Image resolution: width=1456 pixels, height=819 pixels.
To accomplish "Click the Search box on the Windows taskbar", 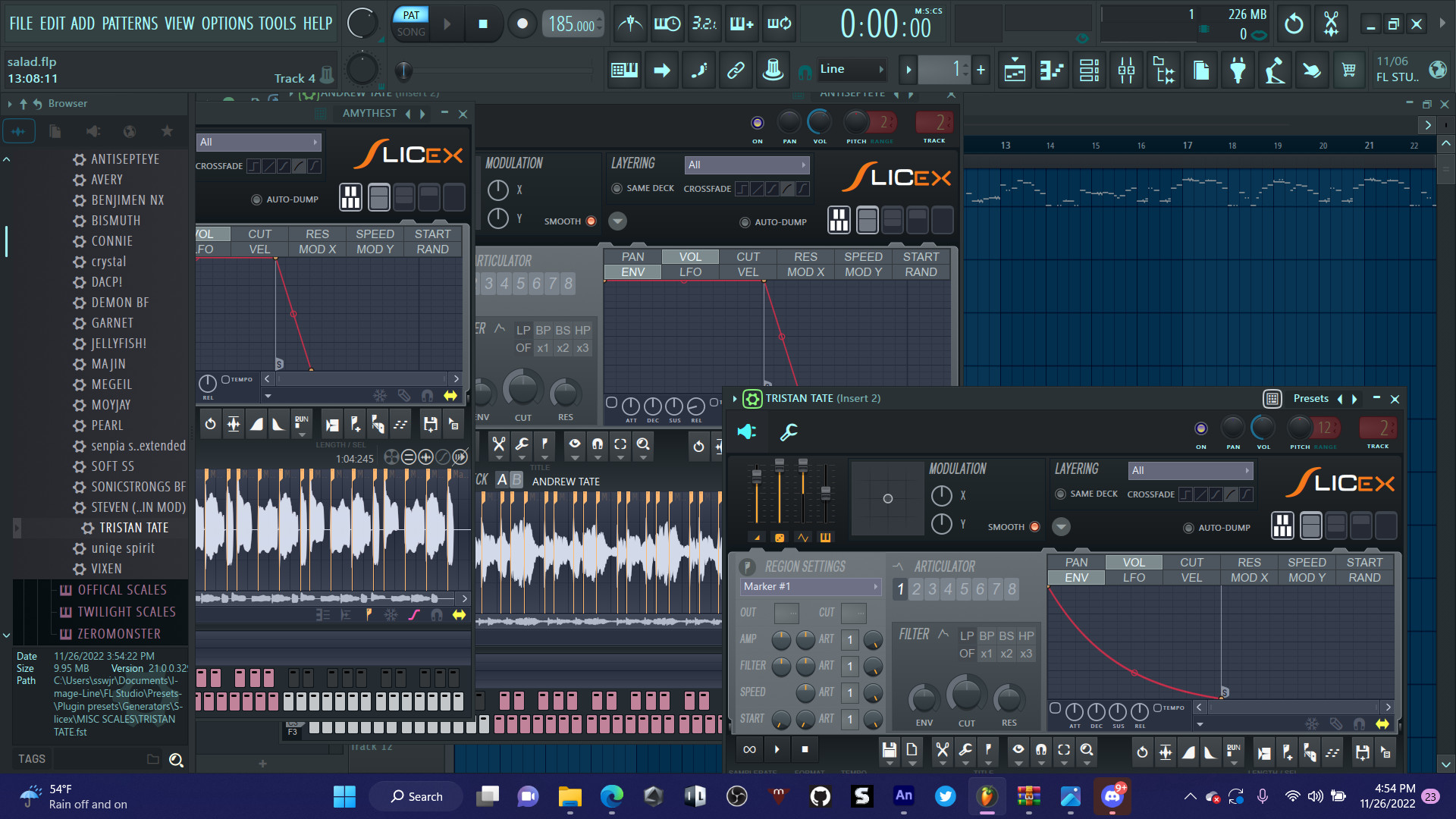I will (416, 796).
